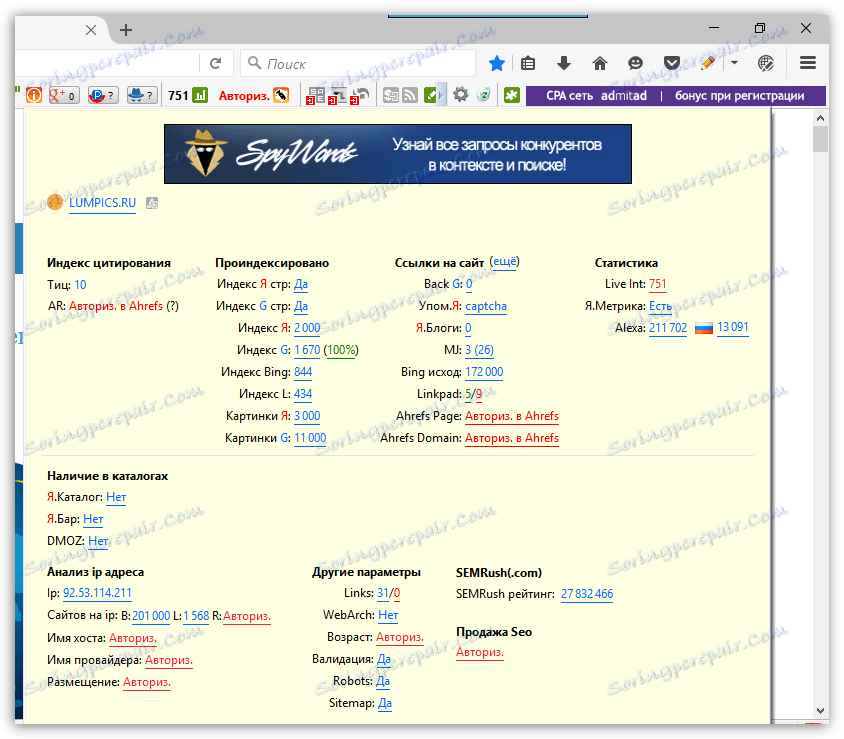Open a new browser tab
The height and width of the screenshot is (739, 844).
click(x=126, y=30)
